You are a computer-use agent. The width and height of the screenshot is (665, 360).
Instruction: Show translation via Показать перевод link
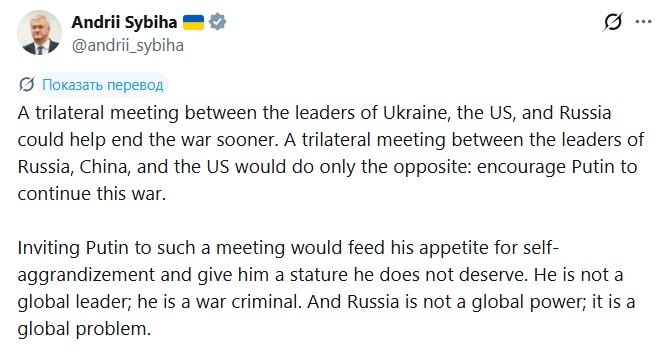pos(102,85)
